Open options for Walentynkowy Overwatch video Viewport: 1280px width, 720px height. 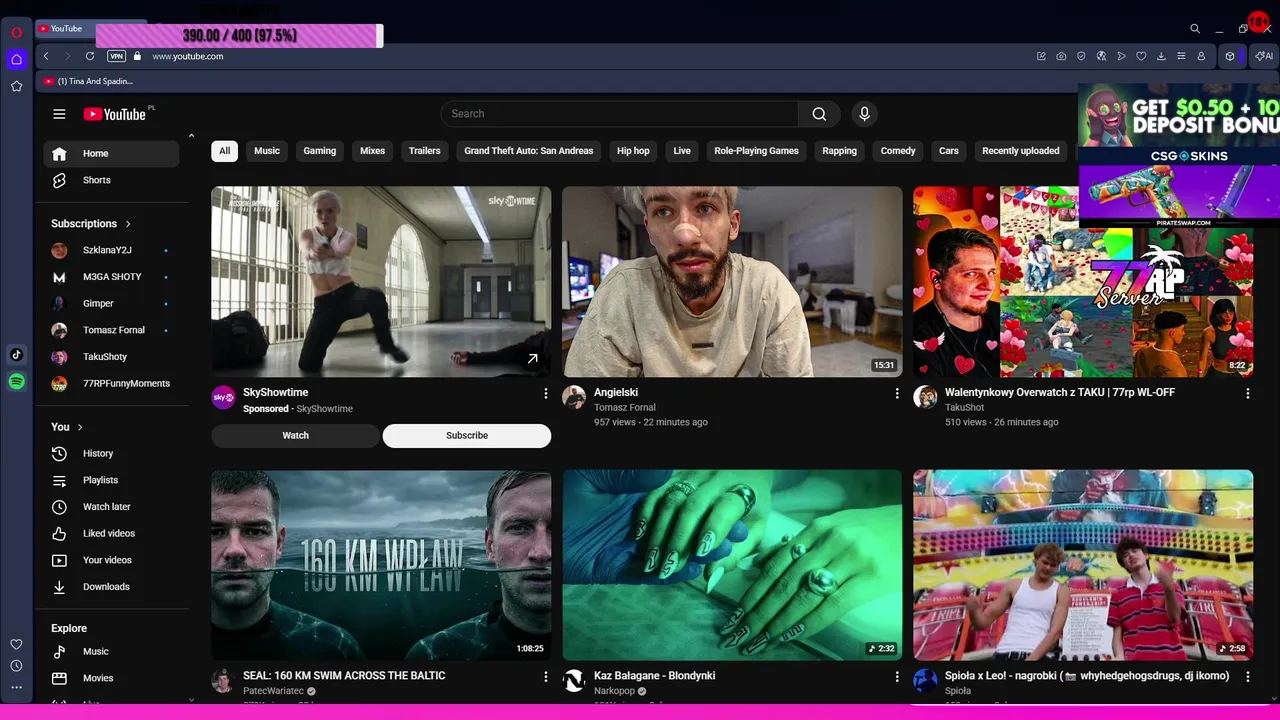(x=1248, y=394)
